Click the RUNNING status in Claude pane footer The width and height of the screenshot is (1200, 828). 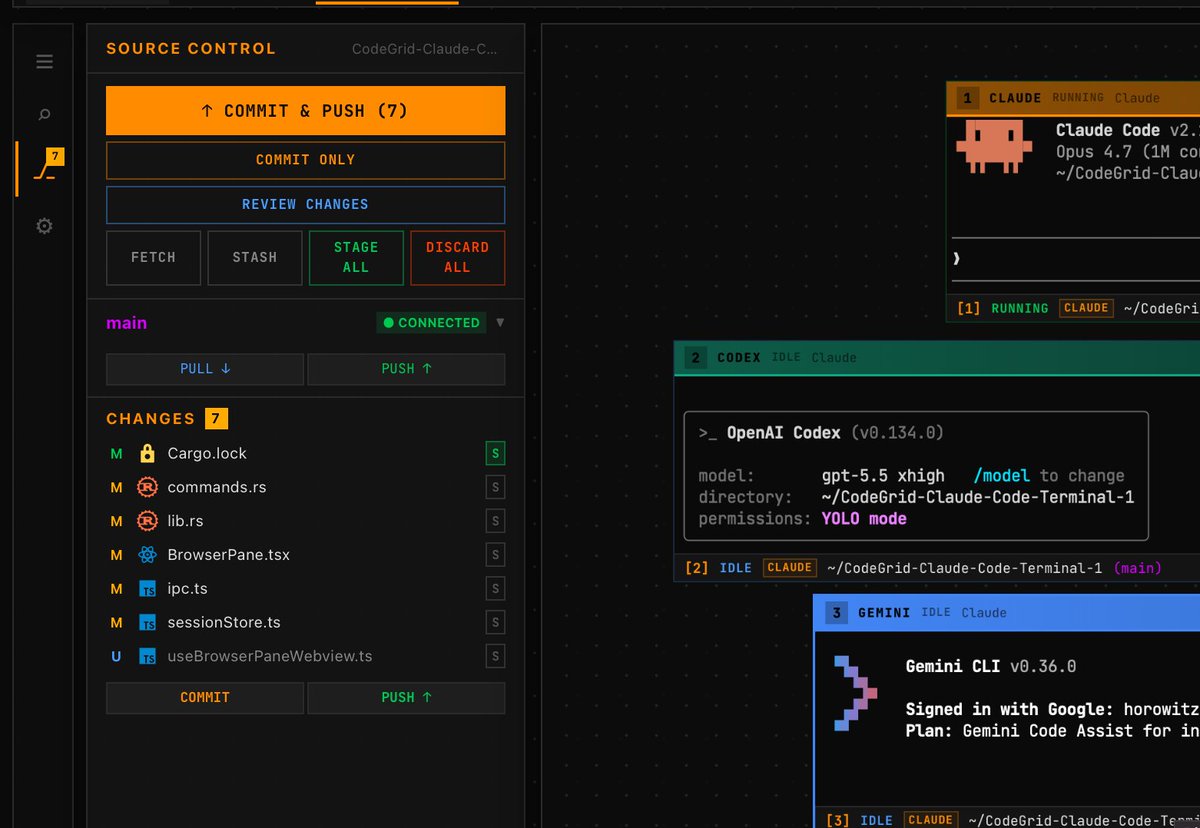1020,308
